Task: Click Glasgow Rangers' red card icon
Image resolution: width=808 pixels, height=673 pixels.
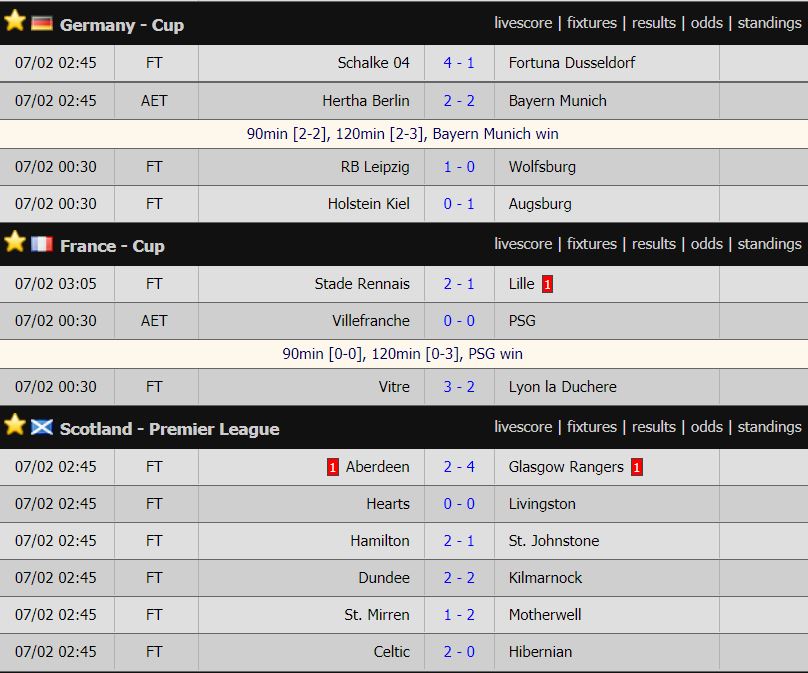Action: pos(637,467)
